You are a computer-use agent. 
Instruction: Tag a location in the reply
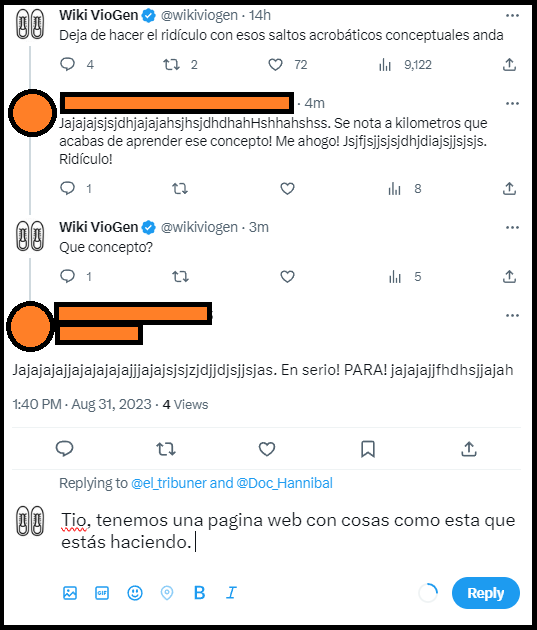(x=167, y=593)
